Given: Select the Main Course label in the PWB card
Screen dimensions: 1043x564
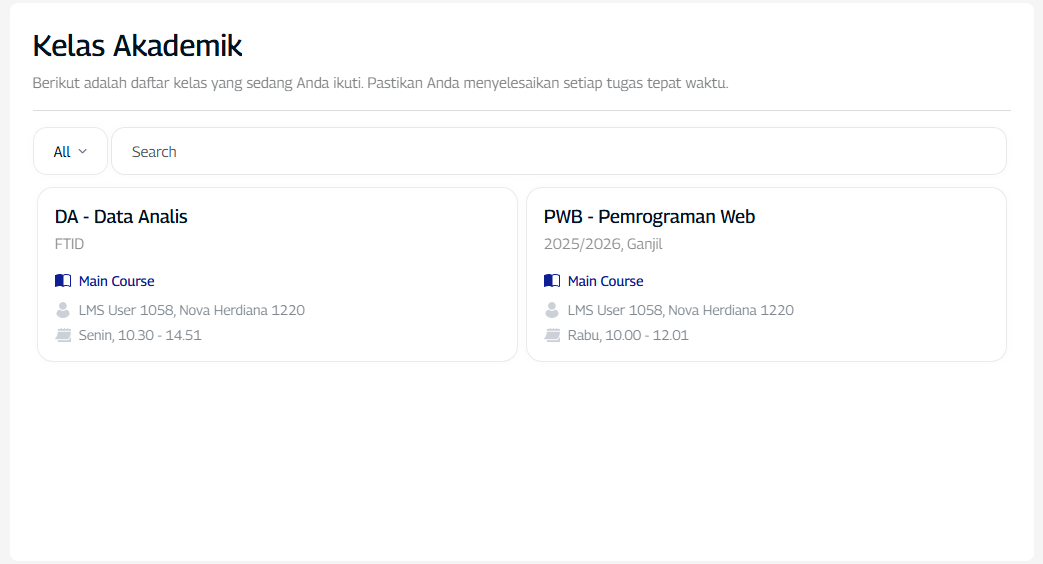Looking at the screenshot, I should 606,281.
